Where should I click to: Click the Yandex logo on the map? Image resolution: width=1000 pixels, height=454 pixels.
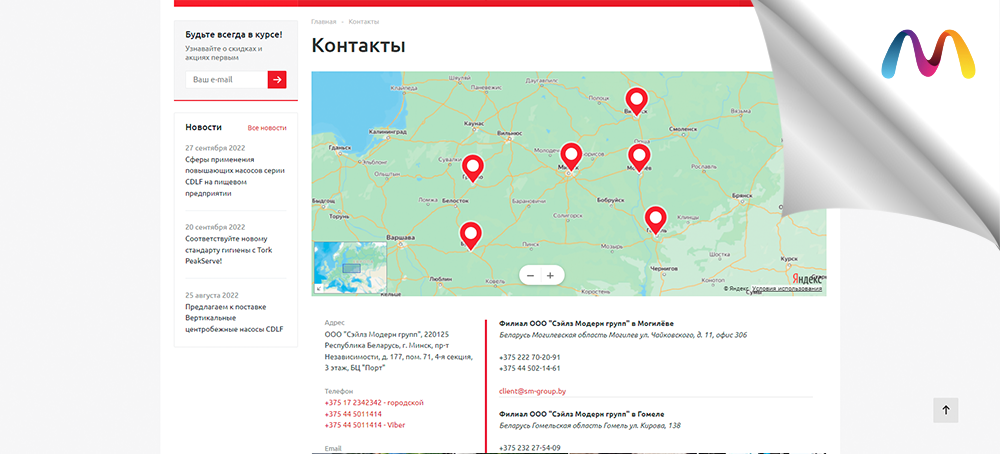pyautogui.click(x=807, y=279)
